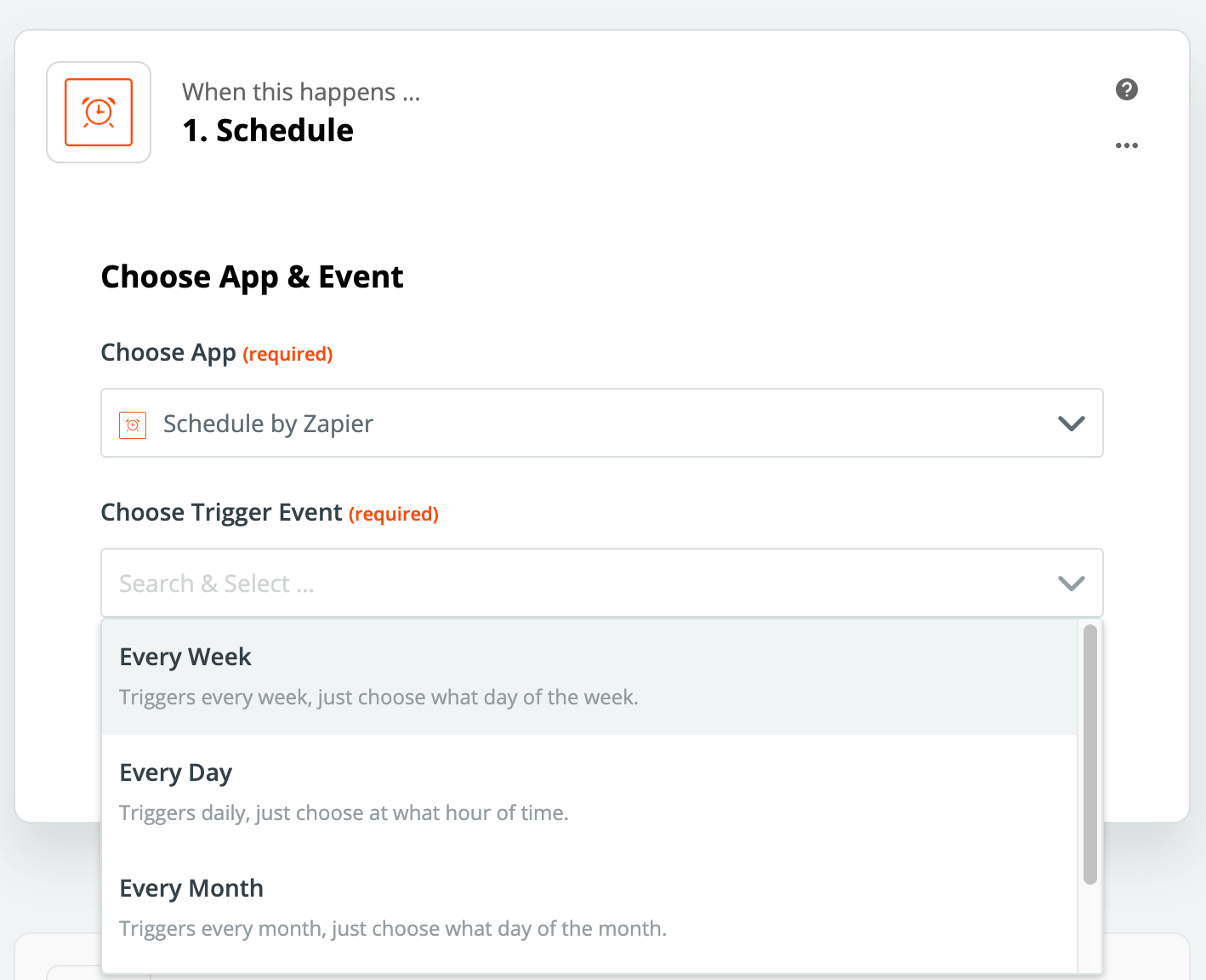Select the Every Day trigger option
The width and height of the screenshot is (1206, 980).
click(589, 793)
